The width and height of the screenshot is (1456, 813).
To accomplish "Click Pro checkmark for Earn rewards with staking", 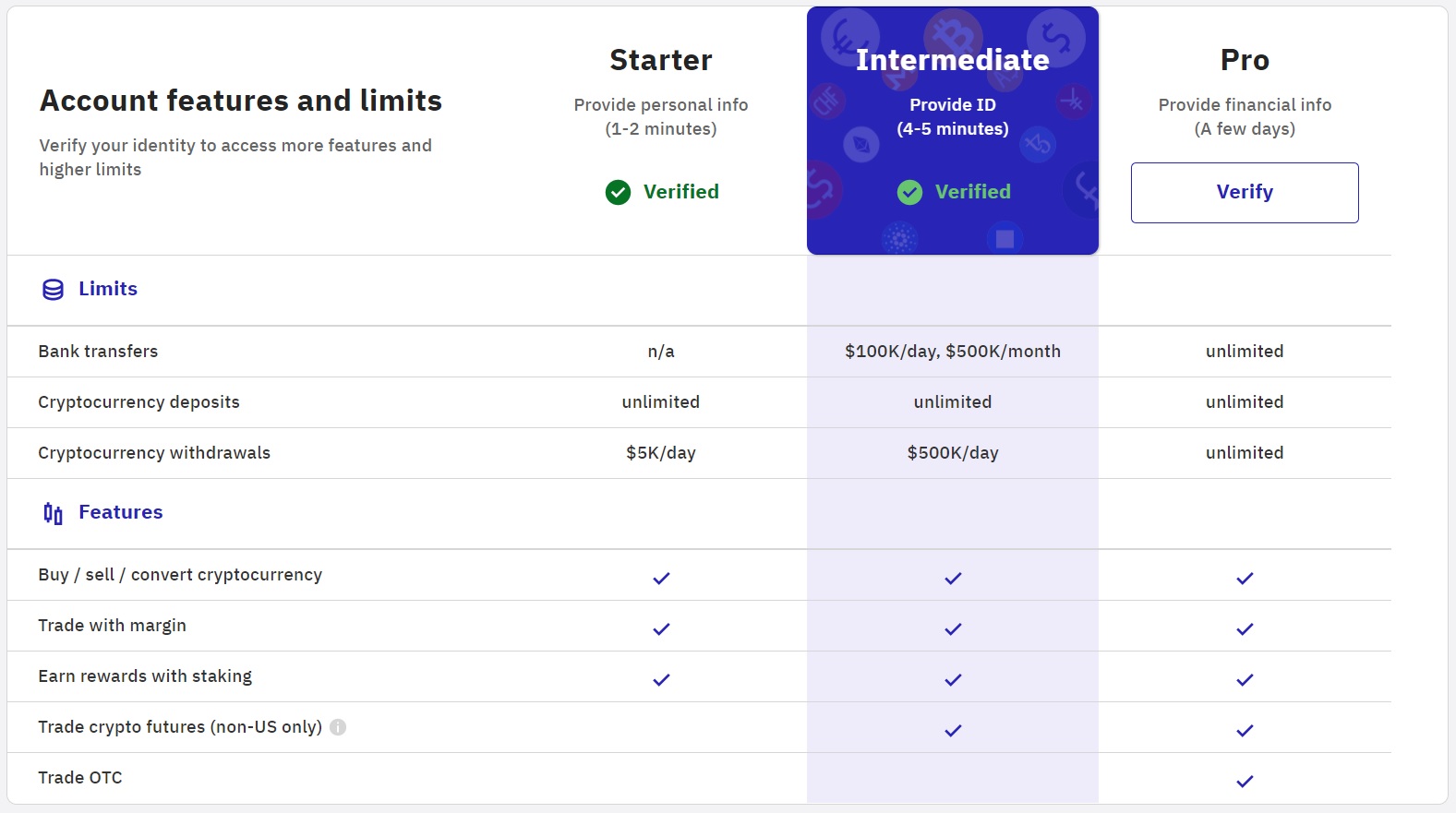I will tap(1245, 680).
